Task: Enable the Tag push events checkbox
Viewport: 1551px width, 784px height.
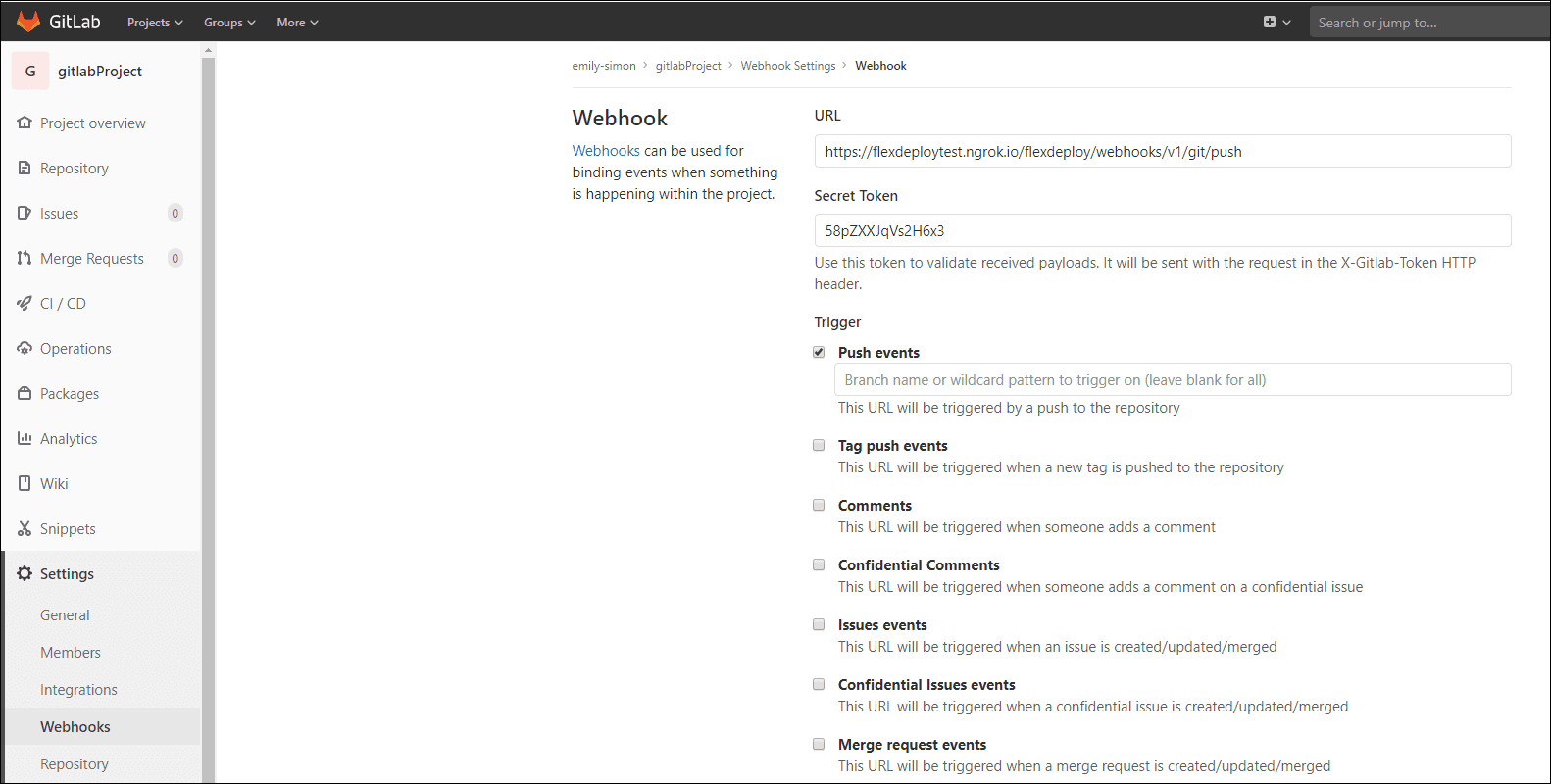Action: (819, 445)
